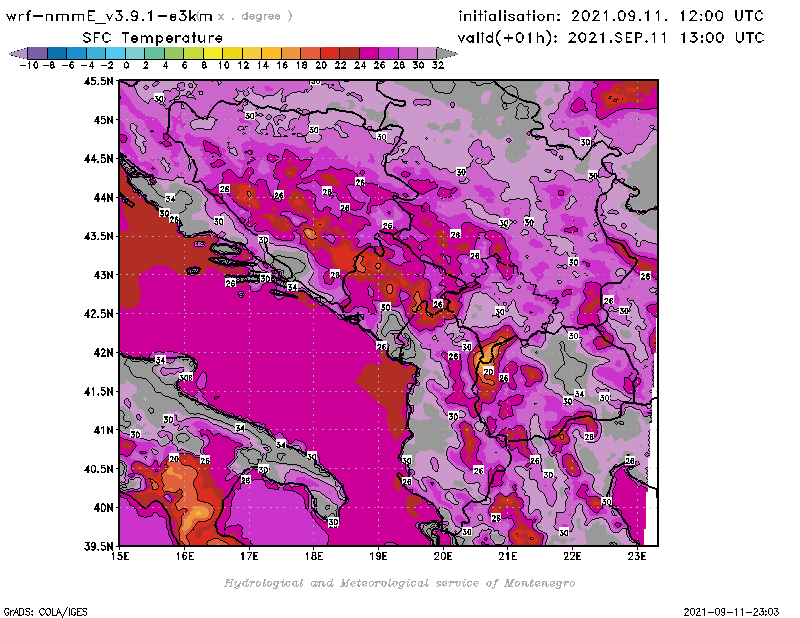Click the purple -10 to -8 legend swatch
Screen dimensions: 800x618
[38, 53]
